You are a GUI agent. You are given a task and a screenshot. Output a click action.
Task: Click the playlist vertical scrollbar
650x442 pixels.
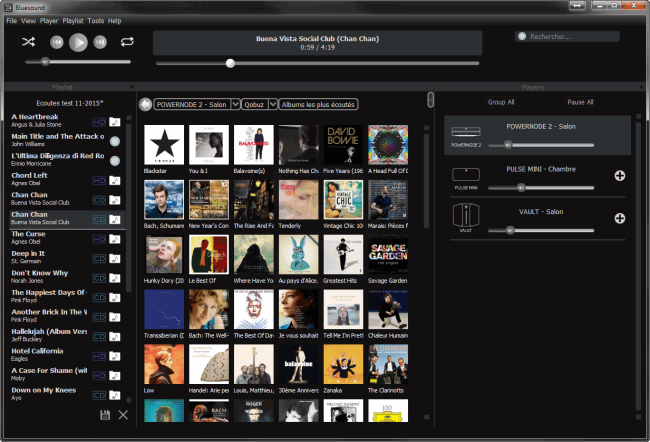[129, 207]
